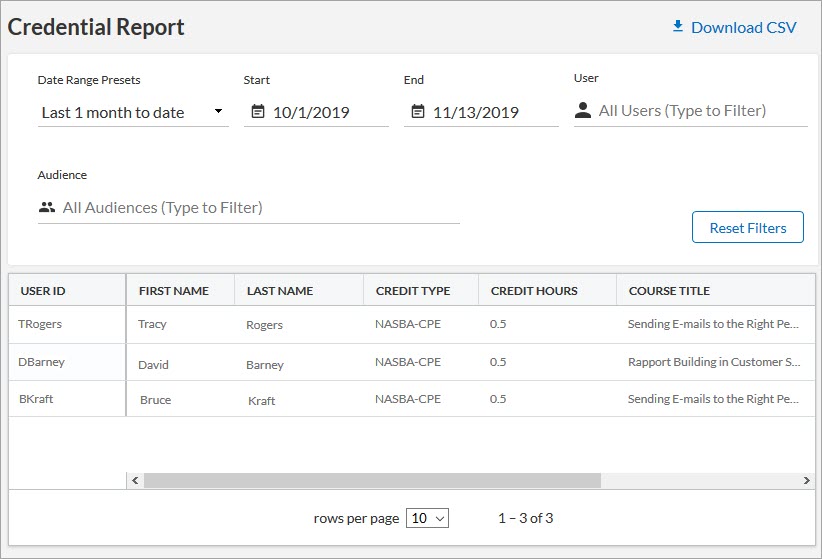Open the Start date calendar icon

(258, 112)
